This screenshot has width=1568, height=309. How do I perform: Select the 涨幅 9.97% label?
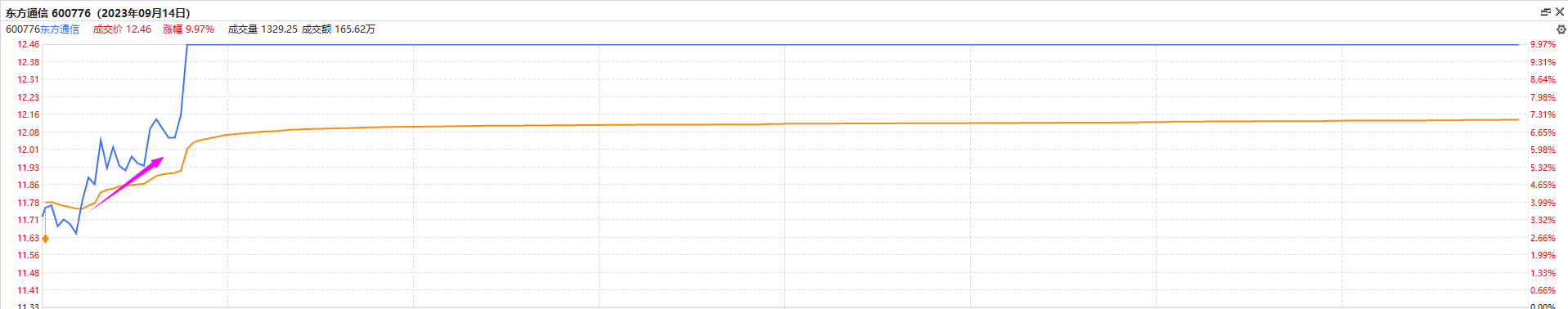pos(188,29)
